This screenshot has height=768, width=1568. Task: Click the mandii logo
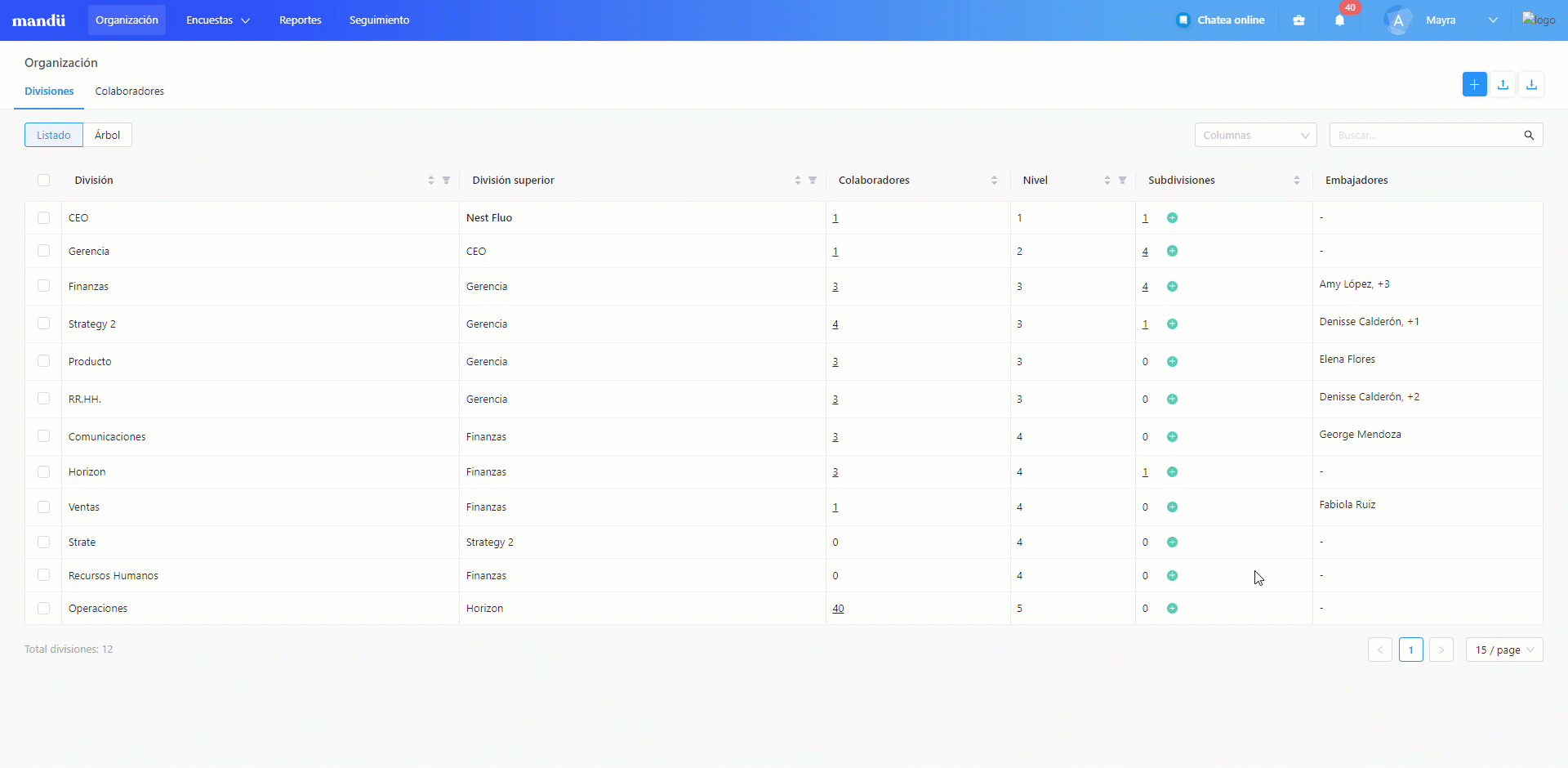click(38, 20)
